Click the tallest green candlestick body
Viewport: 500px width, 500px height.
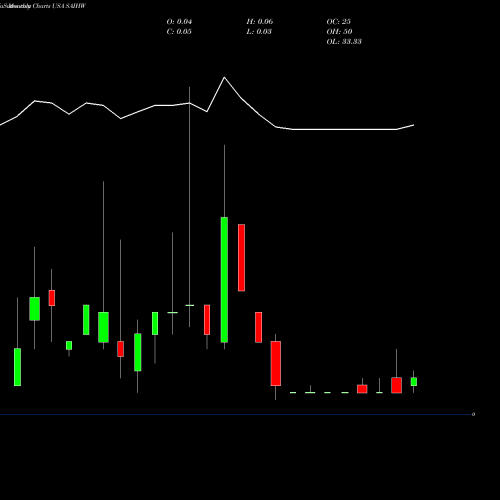tap(224, 280)
